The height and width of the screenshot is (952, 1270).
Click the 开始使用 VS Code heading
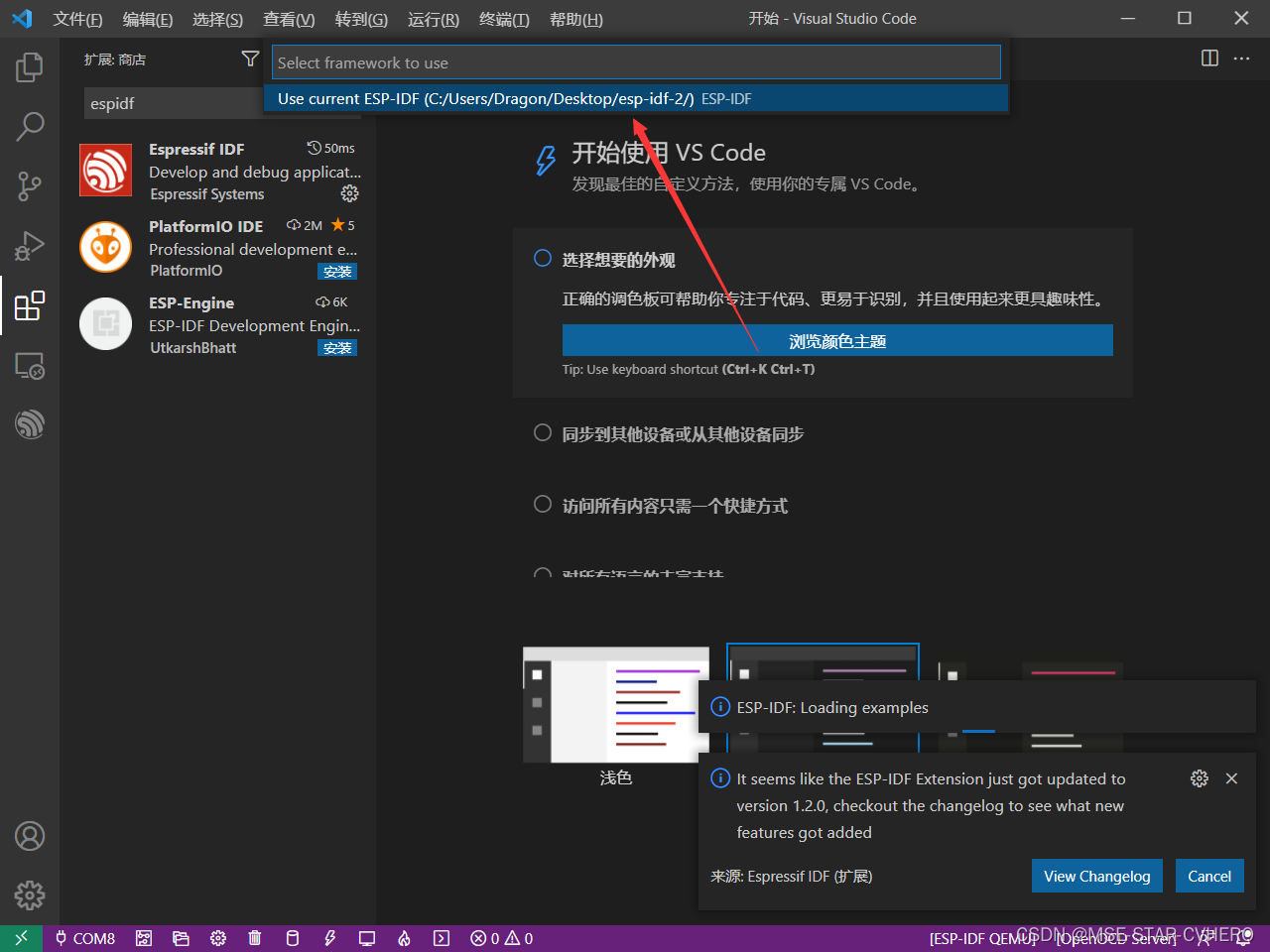point(669,153)
